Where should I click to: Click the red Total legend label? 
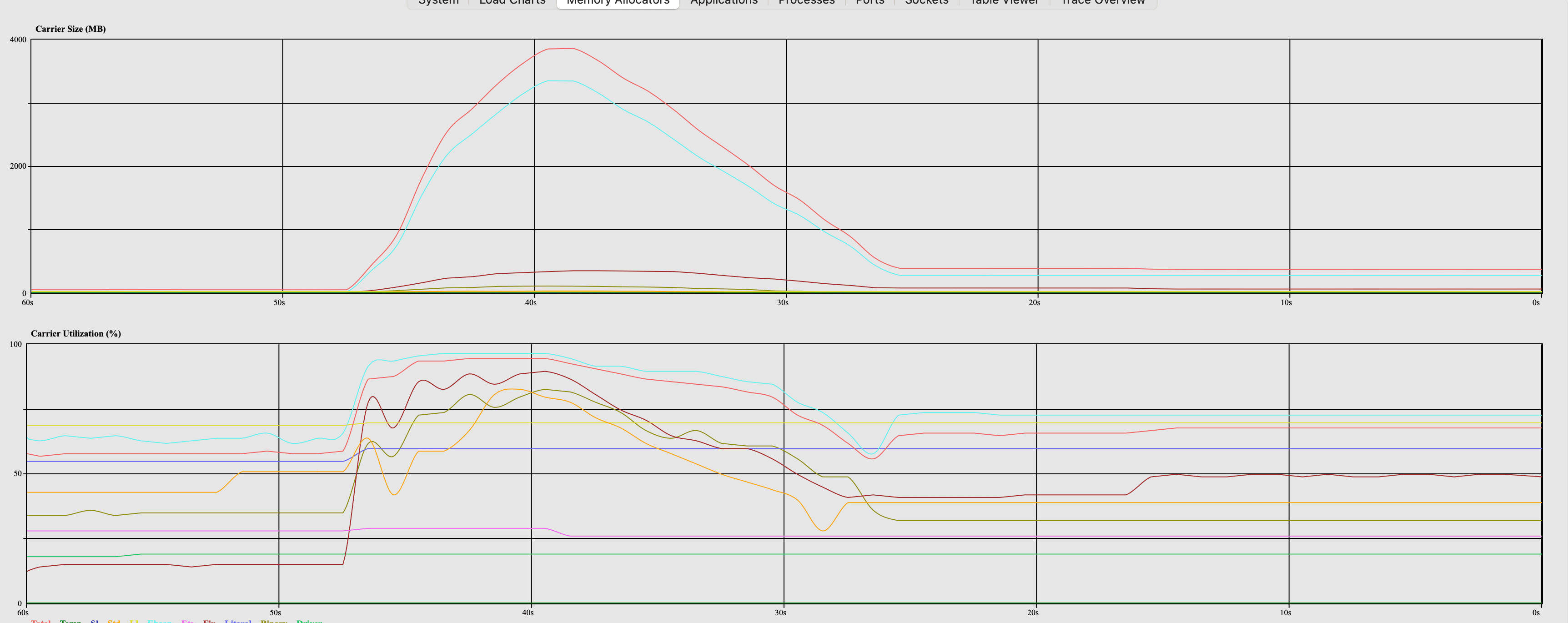pos(41,621)
